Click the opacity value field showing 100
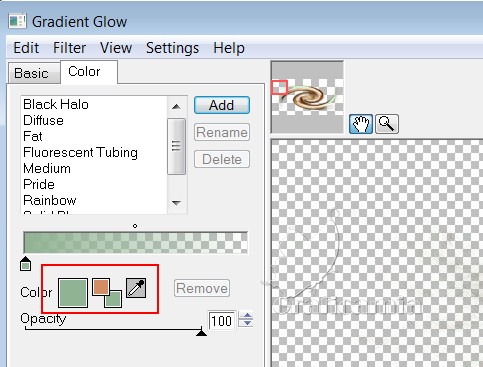The width and height of the screenshot is (483, 367). [221, 320]
